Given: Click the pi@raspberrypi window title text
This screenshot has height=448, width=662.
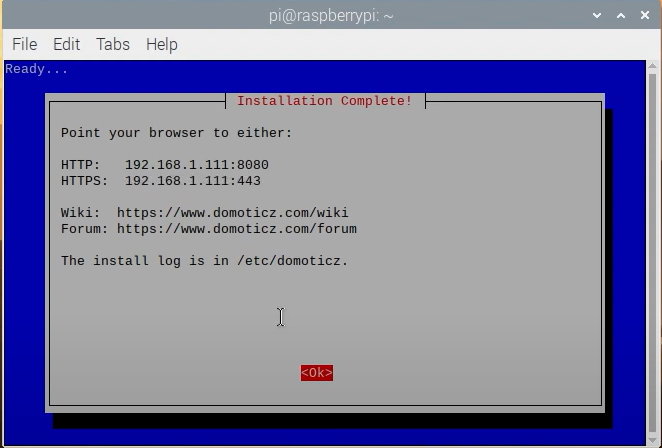Looking at the screenshot, I should (331, 16).
